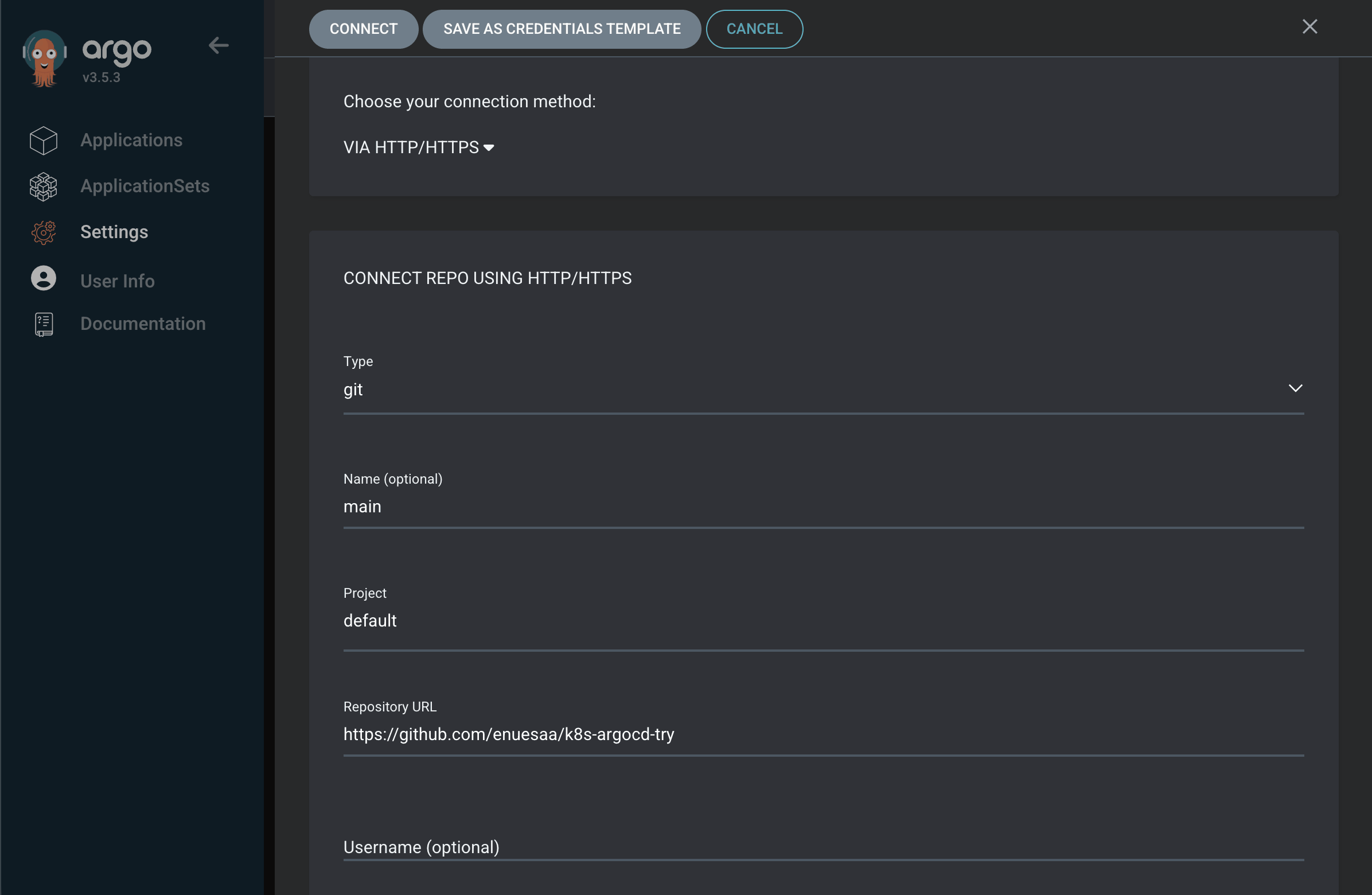Click SAVE AS CREDENTIALS TEMPLATE button

562,29
